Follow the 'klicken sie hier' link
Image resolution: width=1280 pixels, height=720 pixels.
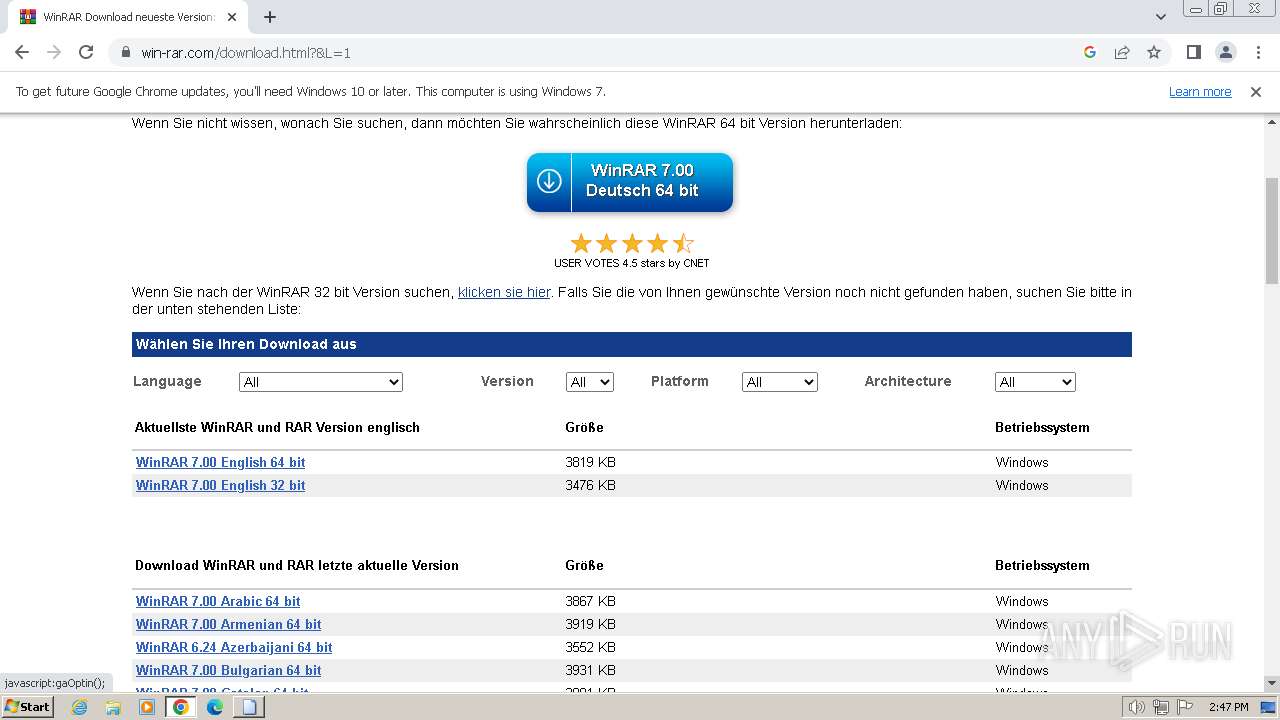(x=504, y=292)
